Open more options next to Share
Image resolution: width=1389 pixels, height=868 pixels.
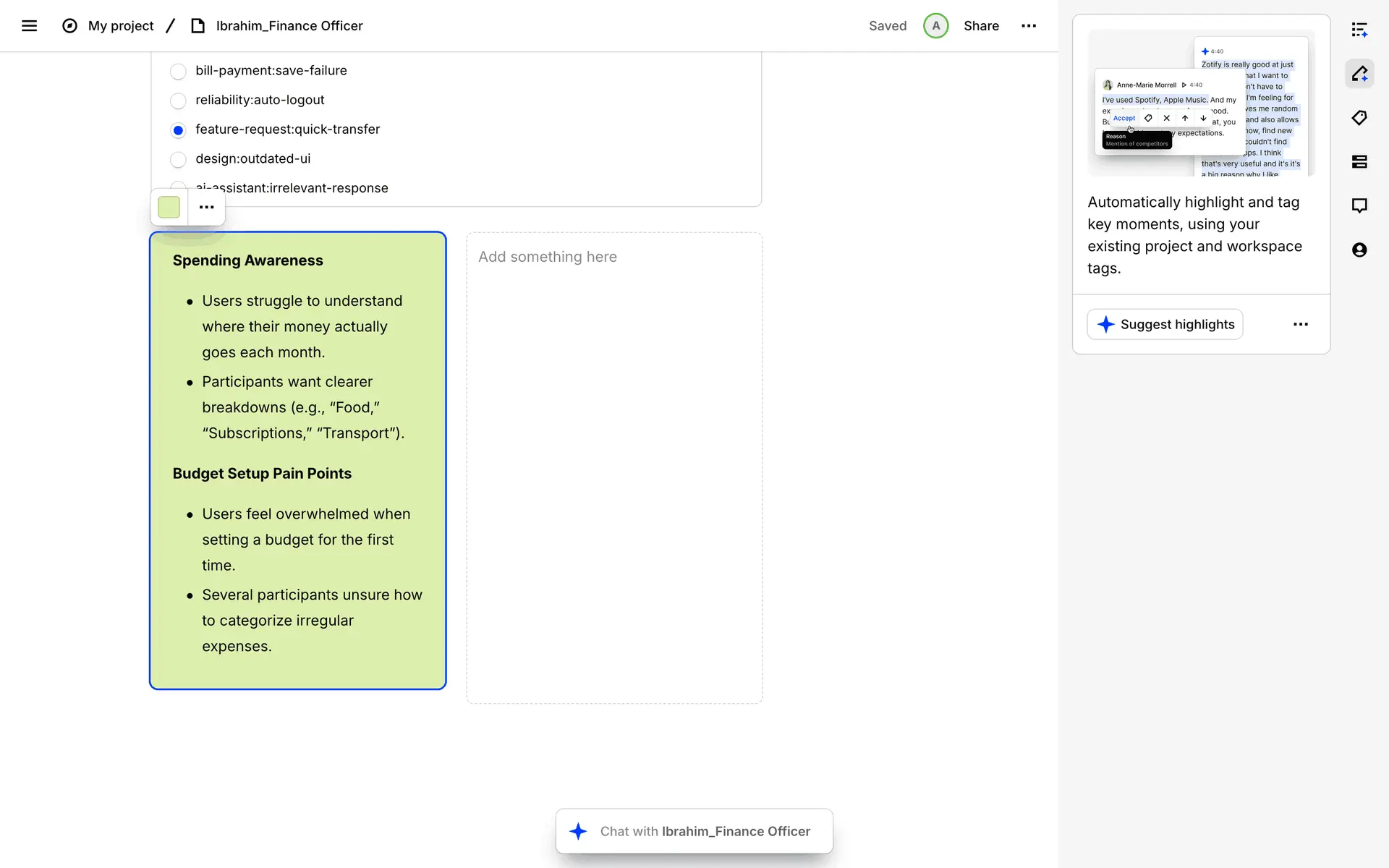(x=1029, y=26)
